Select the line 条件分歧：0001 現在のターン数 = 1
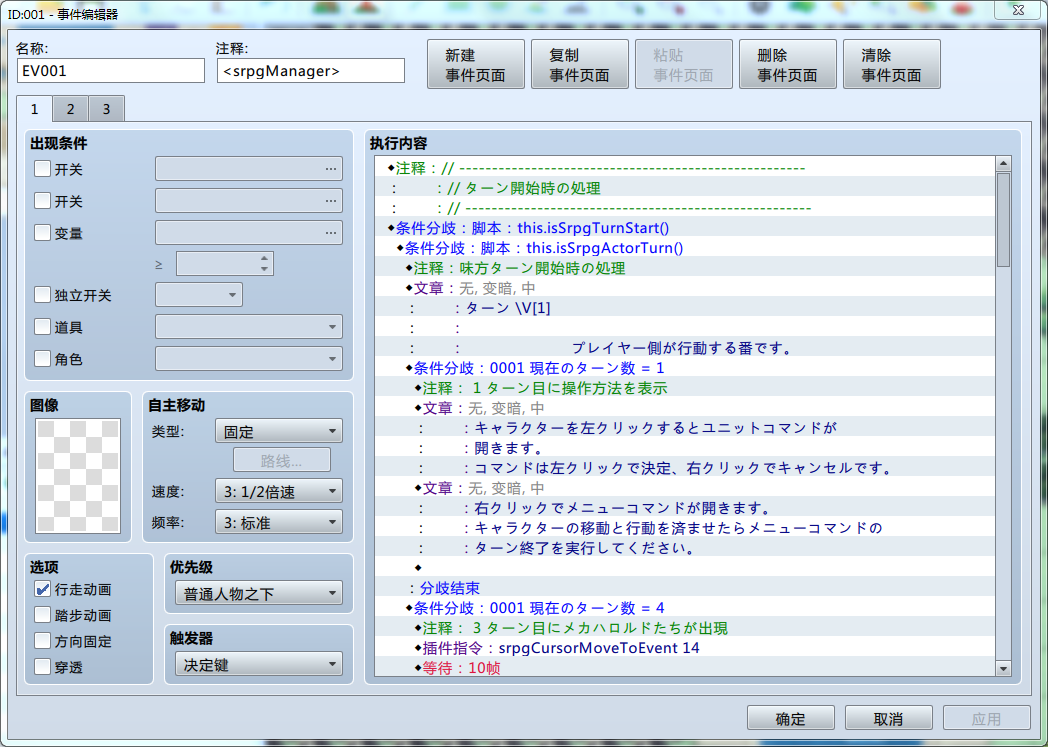The height and width of the screenshot is (747, 1048). pos(685,368)
